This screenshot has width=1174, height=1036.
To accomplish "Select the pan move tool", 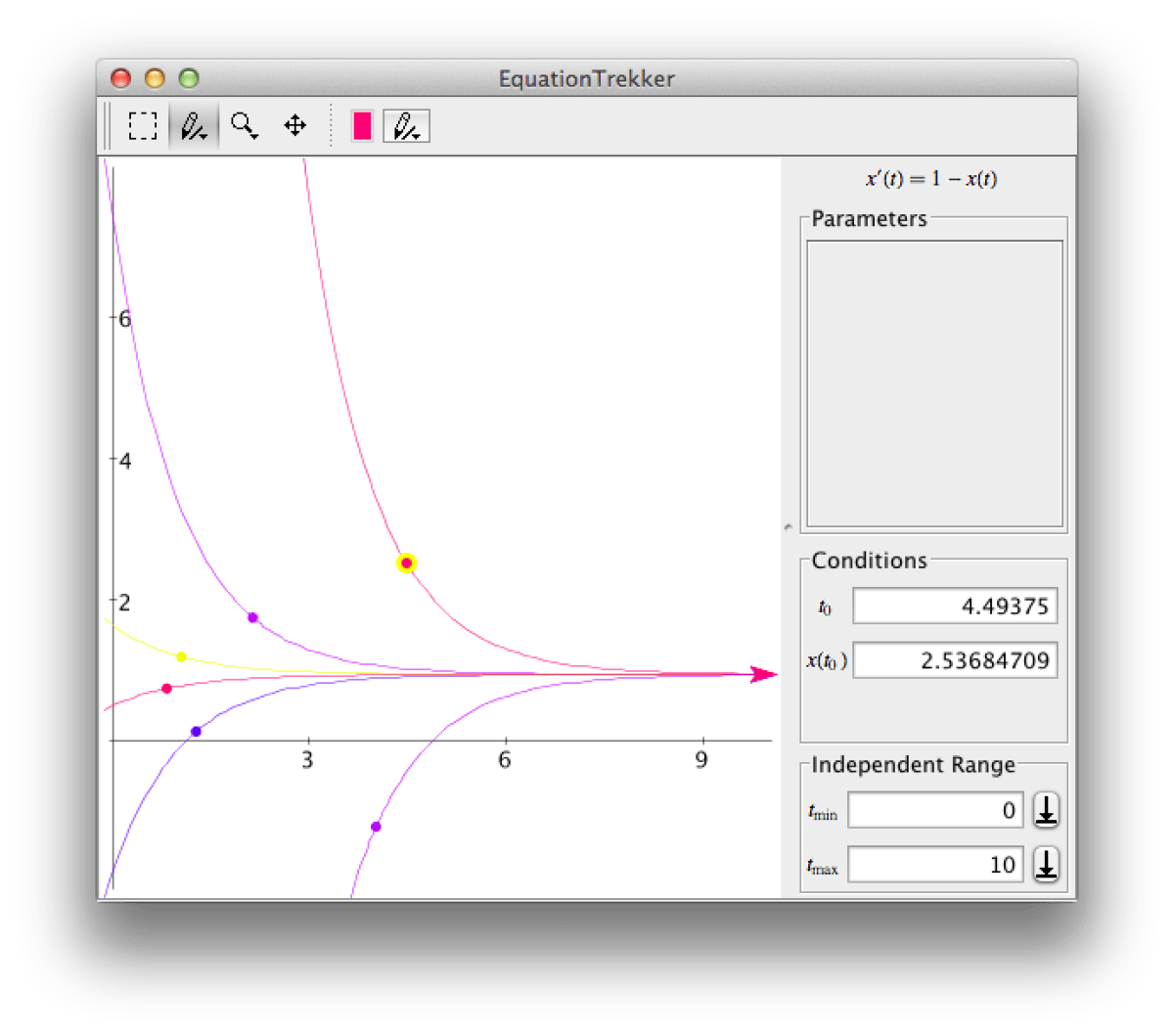I will click(294, 126).
